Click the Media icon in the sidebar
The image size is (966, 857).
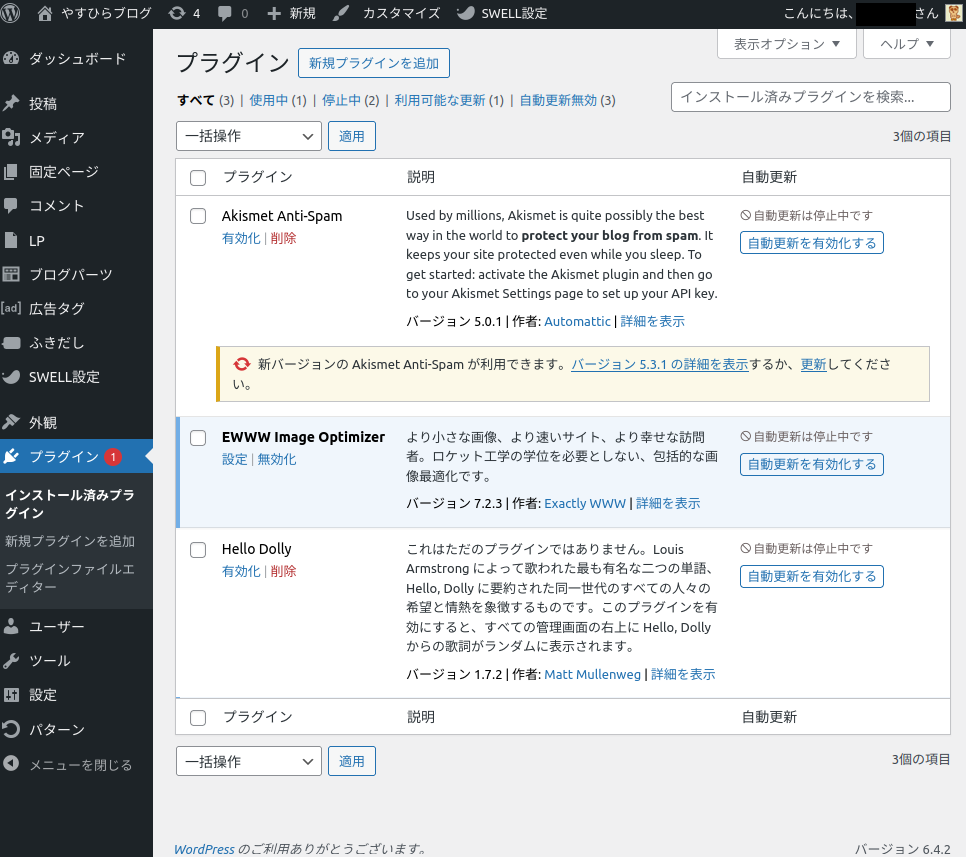click(12, 137)
